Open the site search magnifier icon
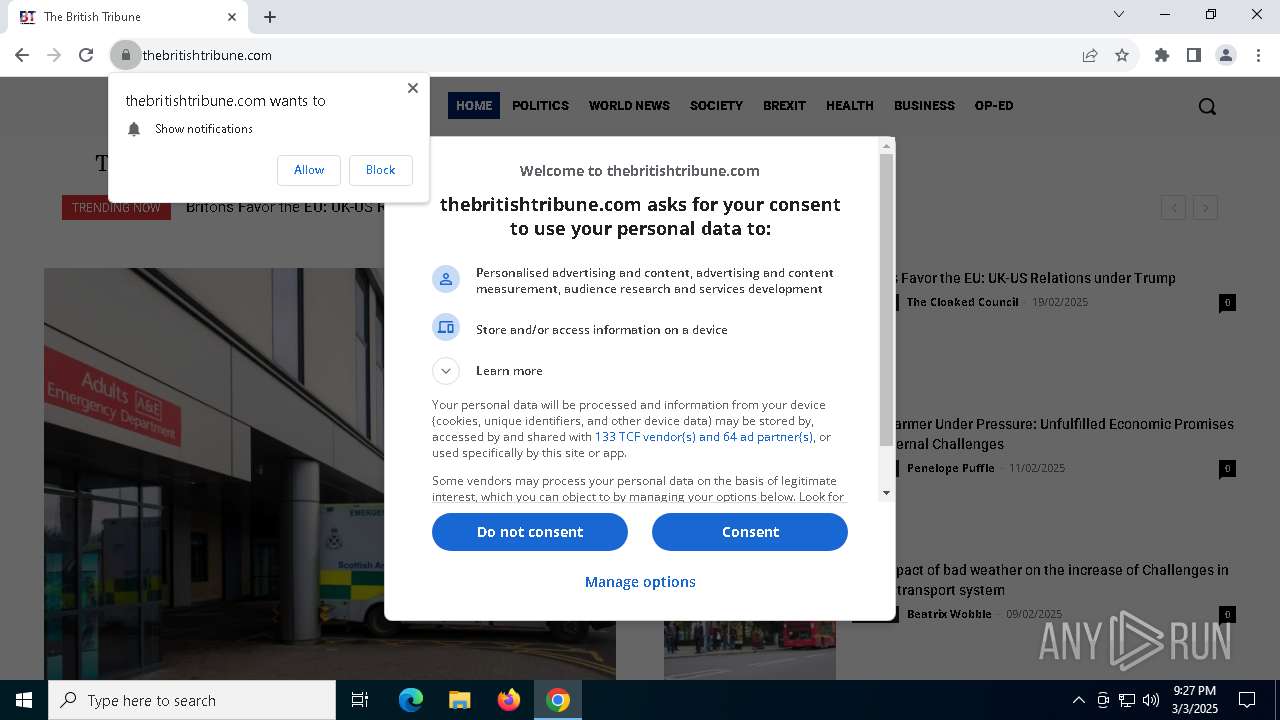 (x=1207, y=106)
